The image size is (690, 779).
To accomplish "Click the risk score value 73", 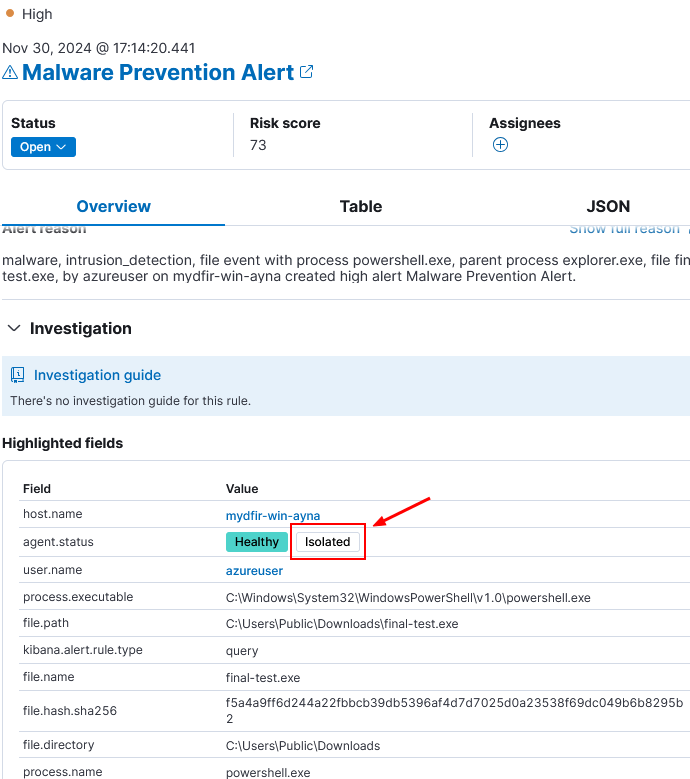I will (258, 145).
